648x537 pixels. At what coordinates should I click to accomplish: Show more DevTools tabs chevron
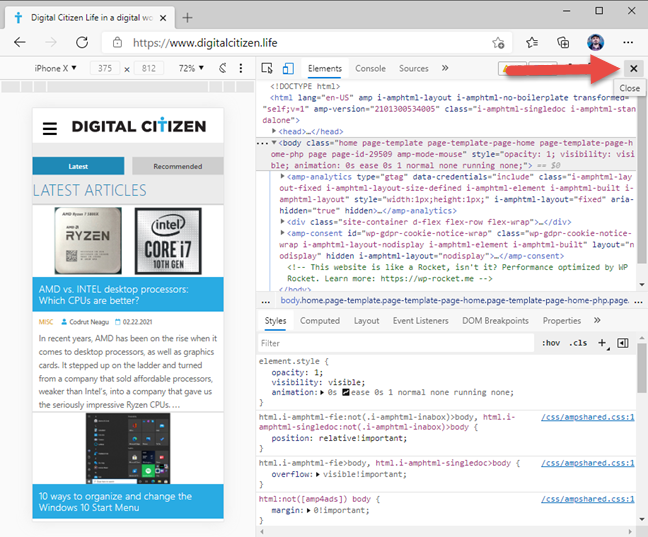coord(445,68)
